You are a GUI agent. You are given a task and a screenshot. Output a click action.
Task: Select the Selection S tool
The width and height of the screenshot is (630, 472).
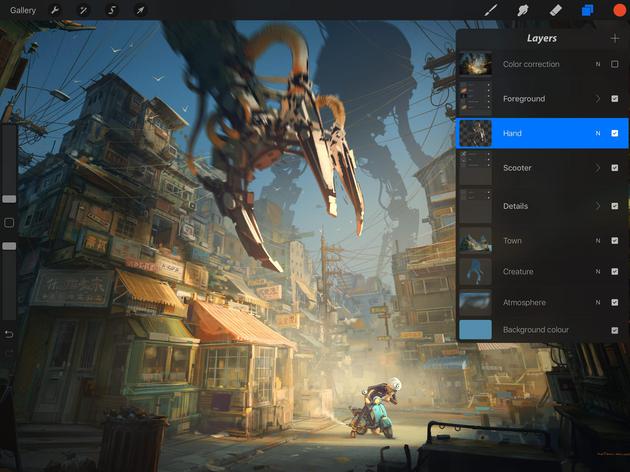pyautogui.click(x=112, y=10)
